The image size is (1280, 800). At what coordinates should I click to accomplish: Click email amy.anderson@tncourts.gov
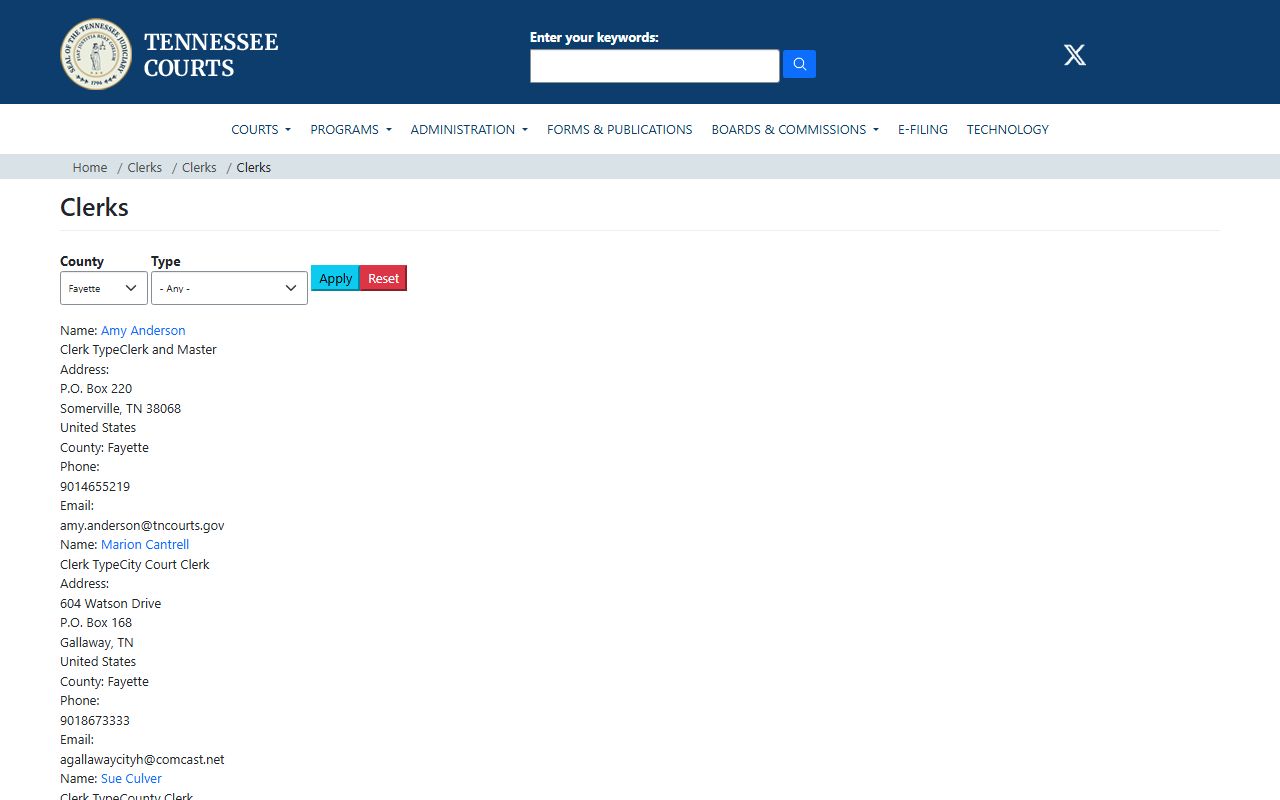(x=142, y=525)
